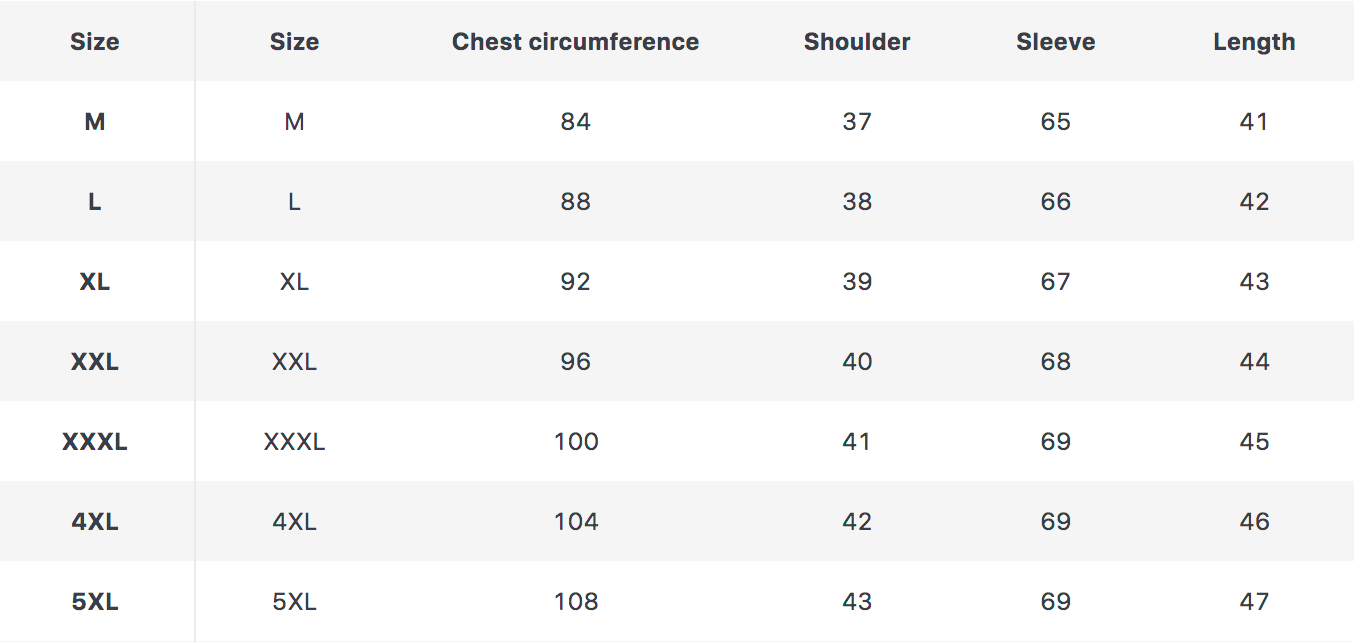This screenshot has width=1364, height=642.
Task: Click length value 43 for size XL
Action: coord(1254,282)
